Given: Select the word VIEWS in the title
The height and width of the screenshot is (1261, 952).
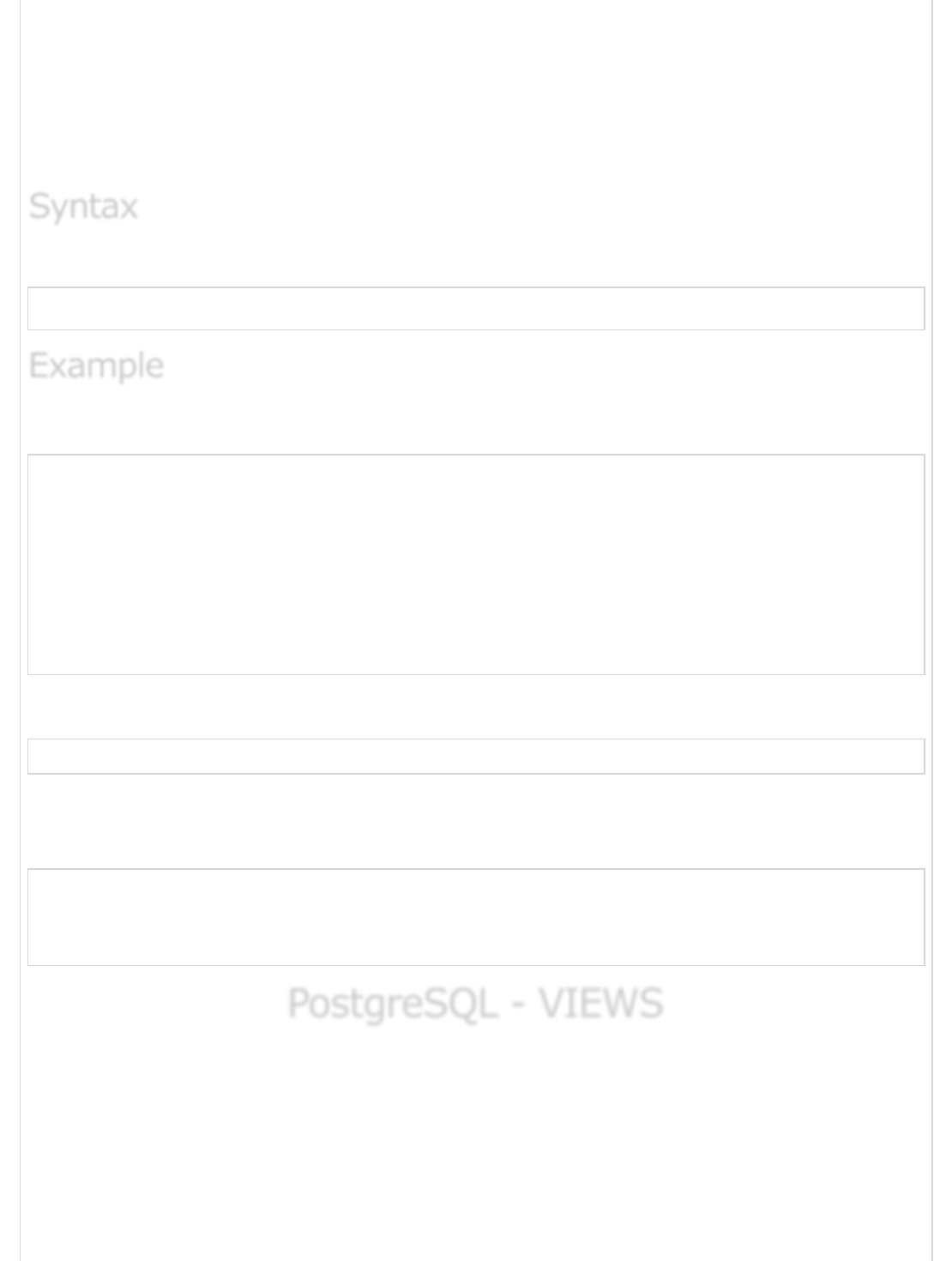Looking at the screenshot, I should point(601,1003).
